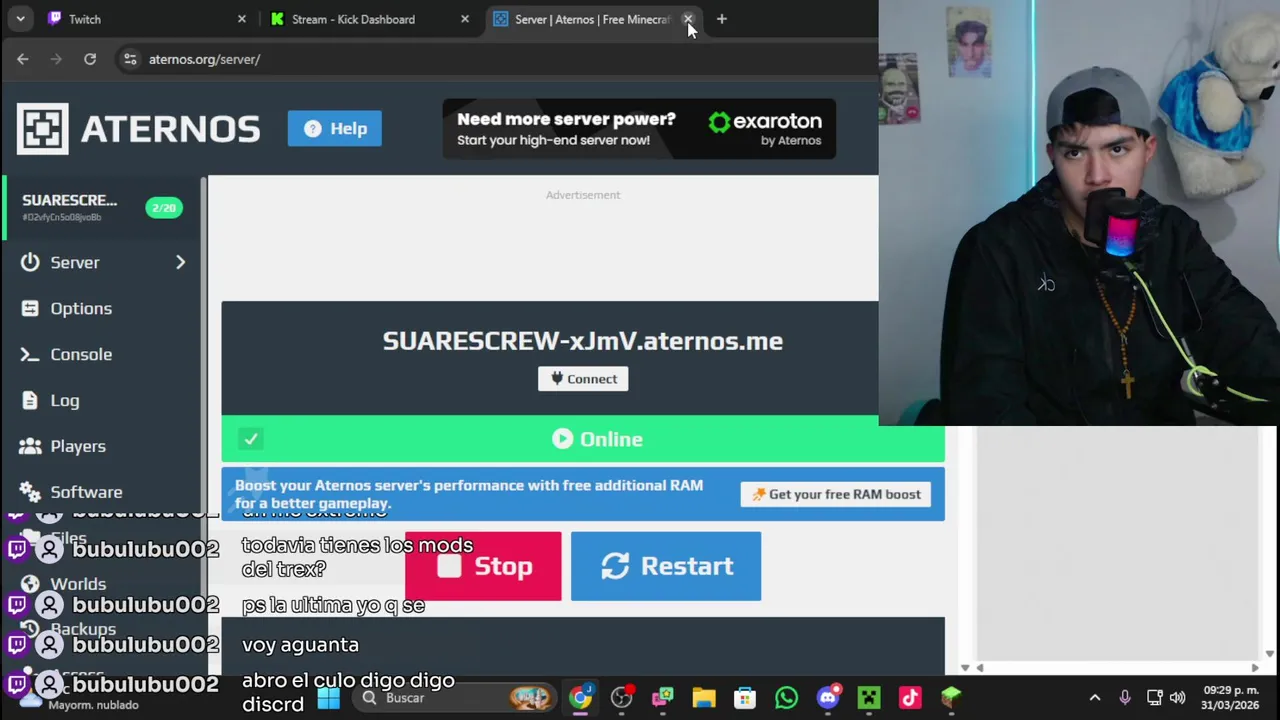The image size is (1280, 720).
Task: Click the Online status bar
Action: [x=583, y=439]
